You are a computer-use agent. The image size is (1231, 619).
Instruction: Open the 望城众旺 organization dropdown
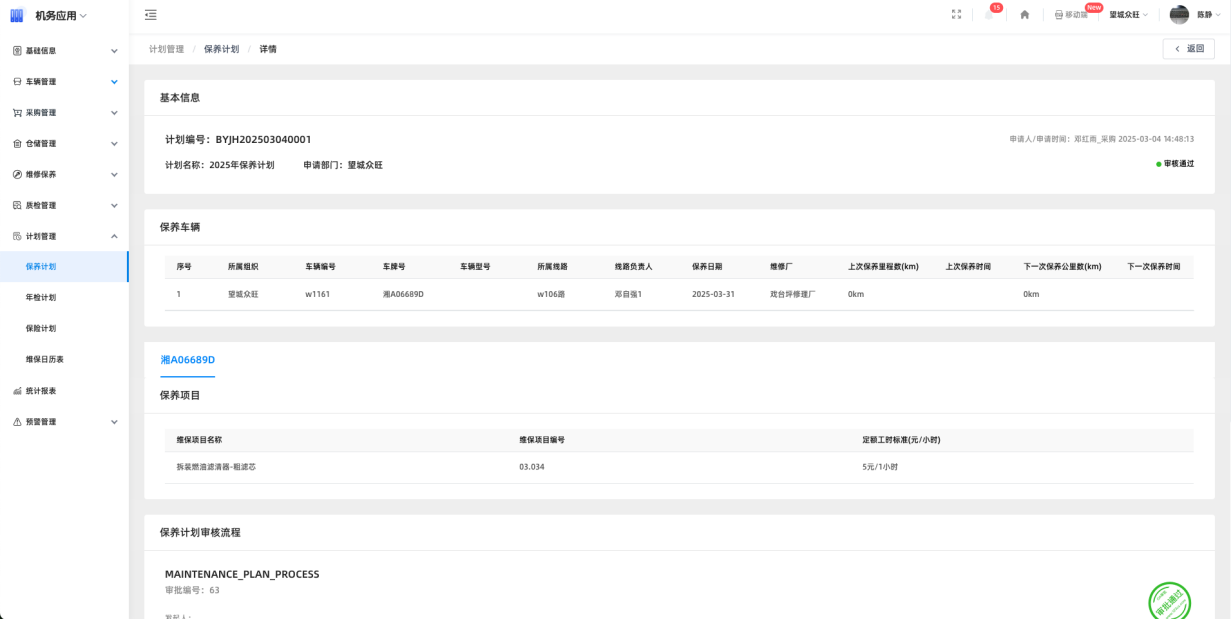[1128, 15]
